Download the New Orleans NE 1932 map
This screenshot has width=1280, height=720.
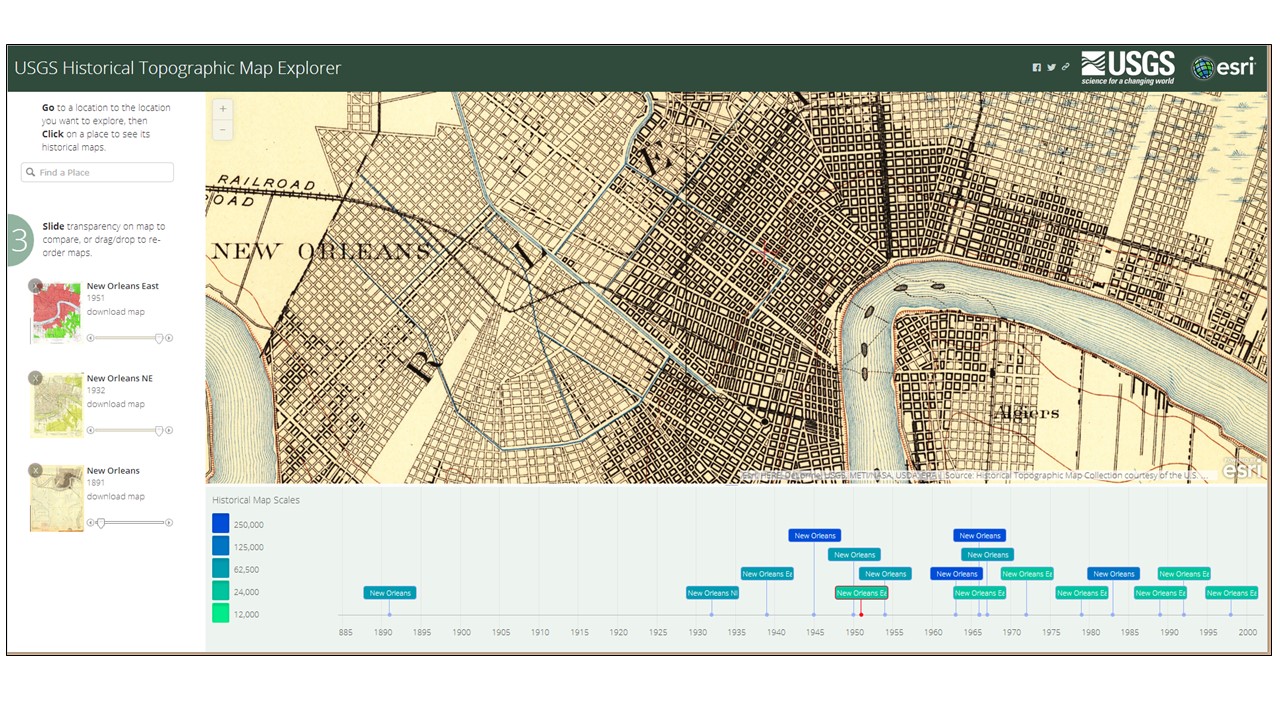coord(115,404)
